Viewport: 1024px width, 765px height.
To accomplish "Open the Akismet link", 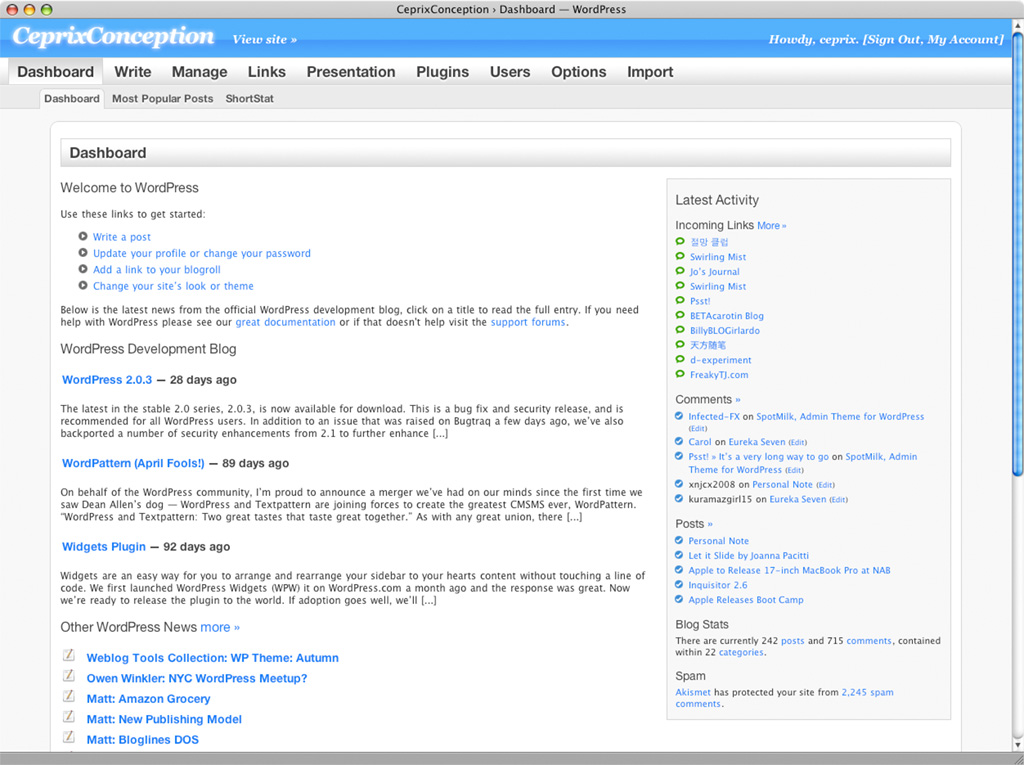I will (693, 692).
